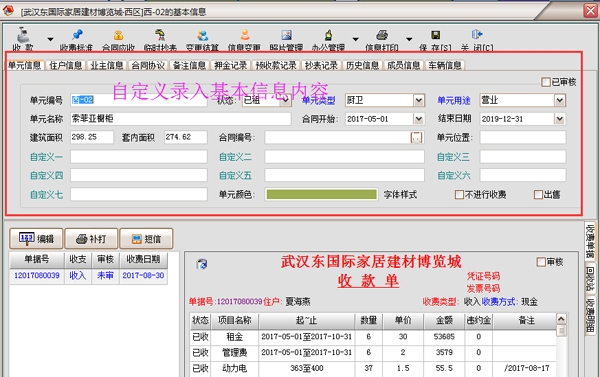Expand dropdown arrow next to 信息打印
Viewport: 600px width, 377px height.
(409, 39)
